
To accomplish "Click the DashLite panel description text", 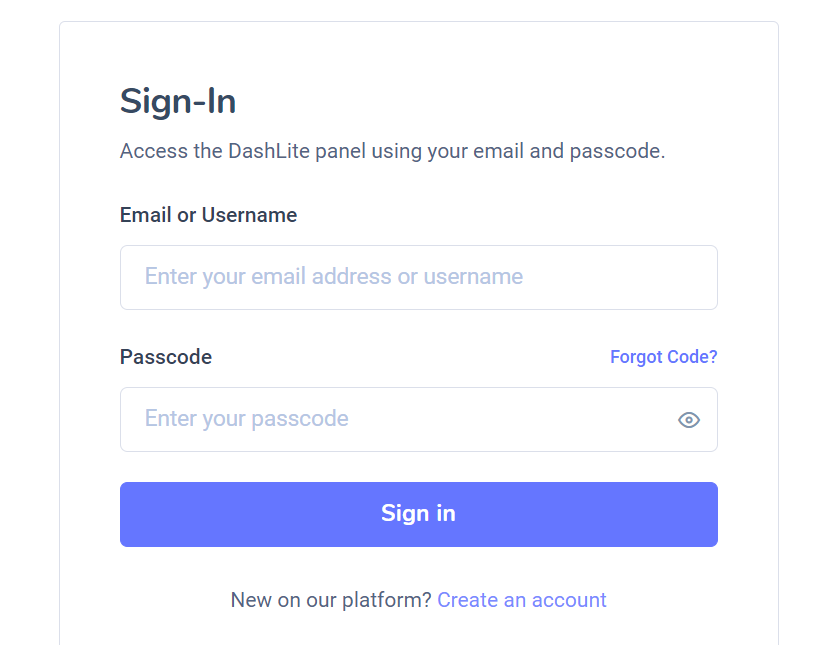I will [392, 152].
